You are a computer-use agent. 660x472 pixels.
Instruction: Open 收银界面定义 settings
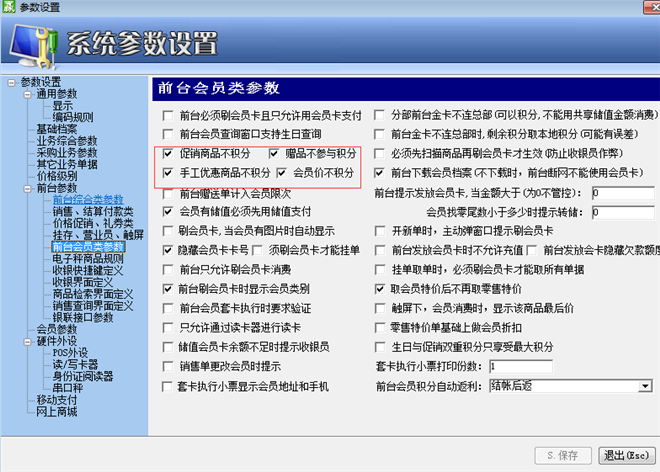click(x=83, y=282)
